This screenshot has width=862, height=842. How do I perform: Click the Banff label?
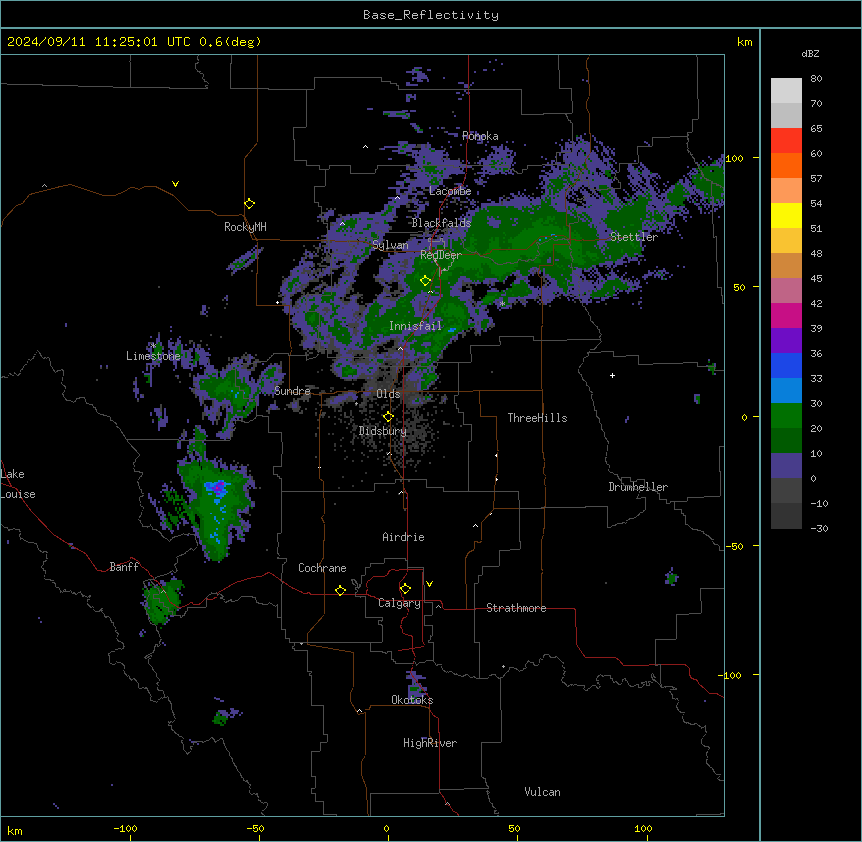pos(124,567)
